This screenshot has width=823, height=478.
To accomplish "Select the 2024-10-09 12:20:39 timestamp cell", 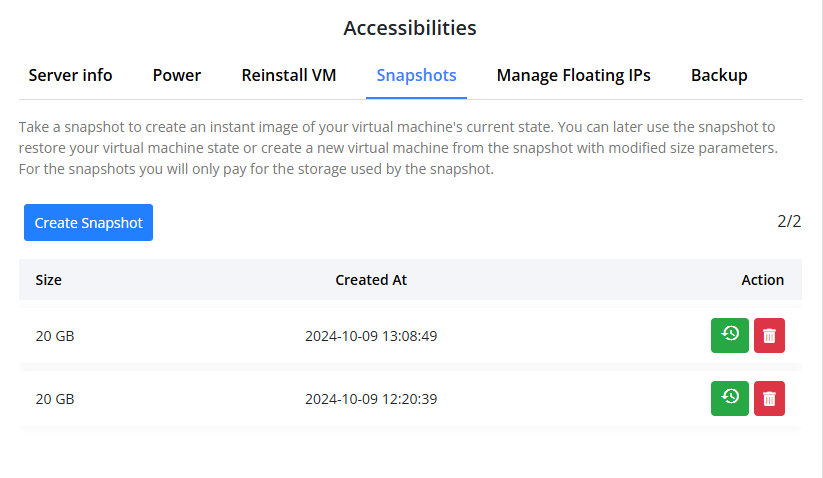I will click(371, 399).
